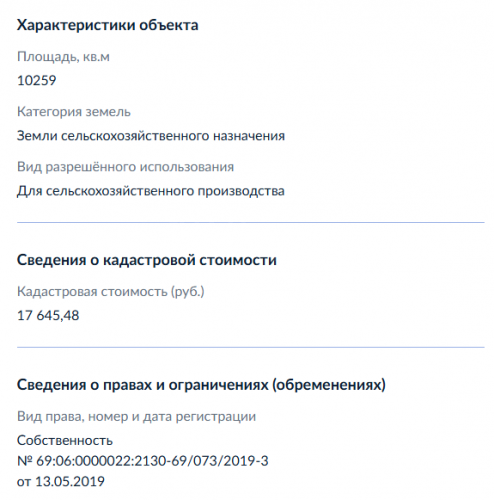The height and width of the screenshot is (500, 494).
Task: Select the area value 10259
Action: (x=37, y=80)
